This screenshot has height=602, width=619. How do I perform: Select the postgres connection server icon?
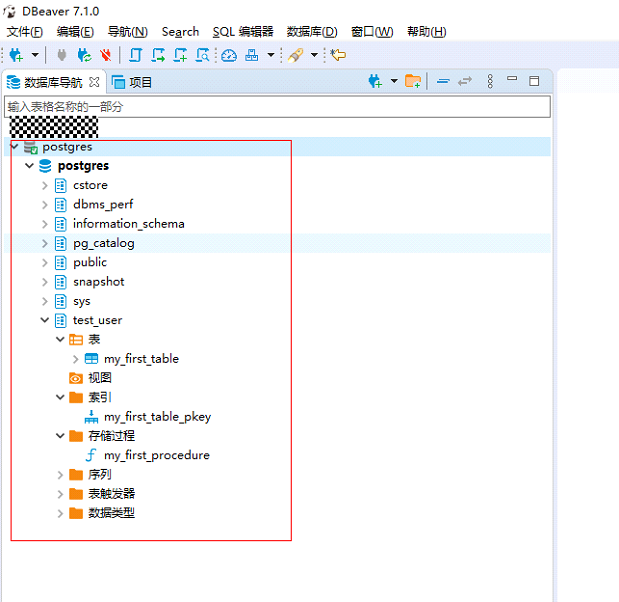click(30, 147)
